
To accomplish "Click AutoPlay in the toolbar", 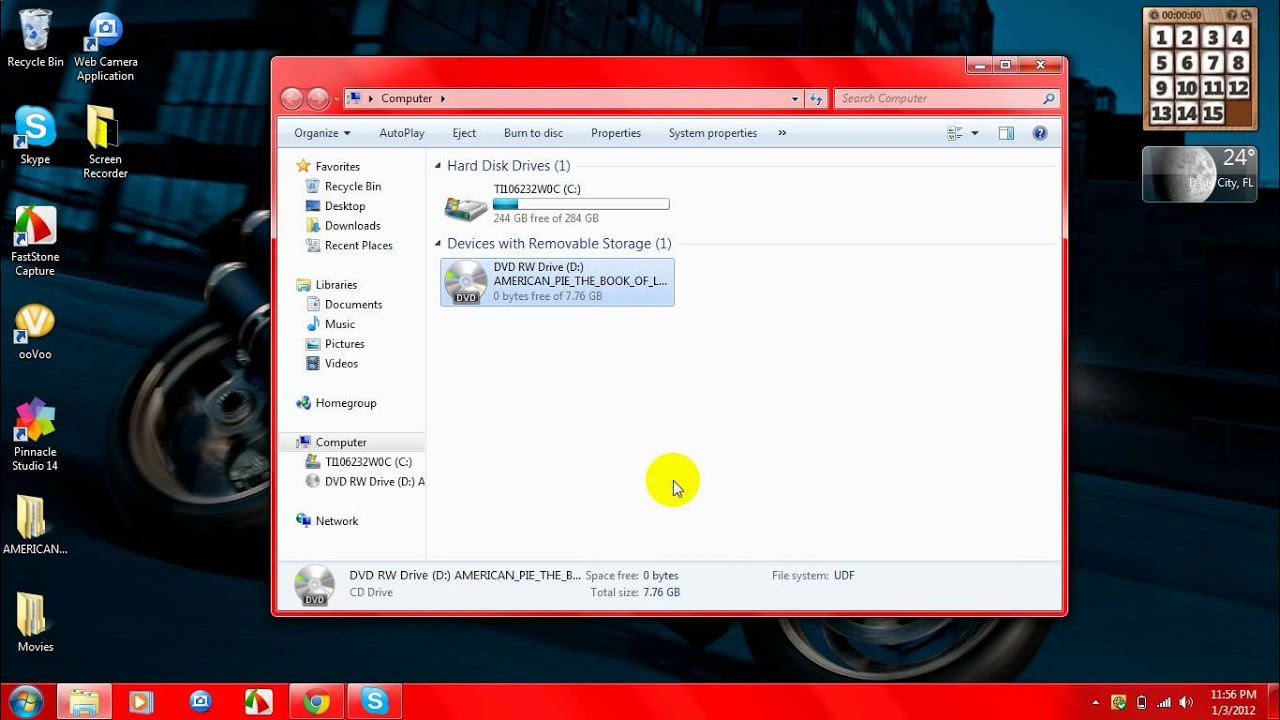I will [x=402, y=133].
